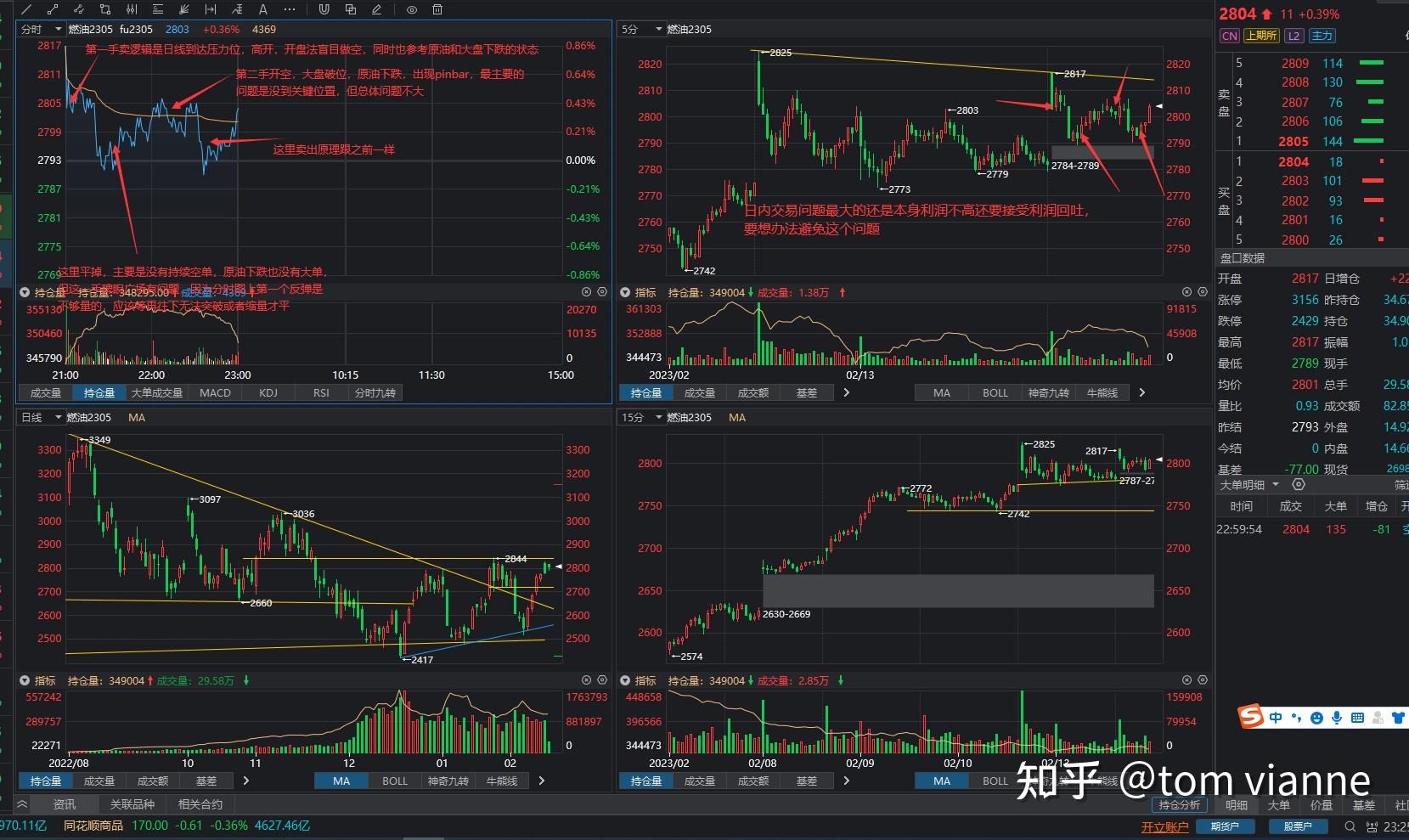Select the text annotation tool

point(263,9)
